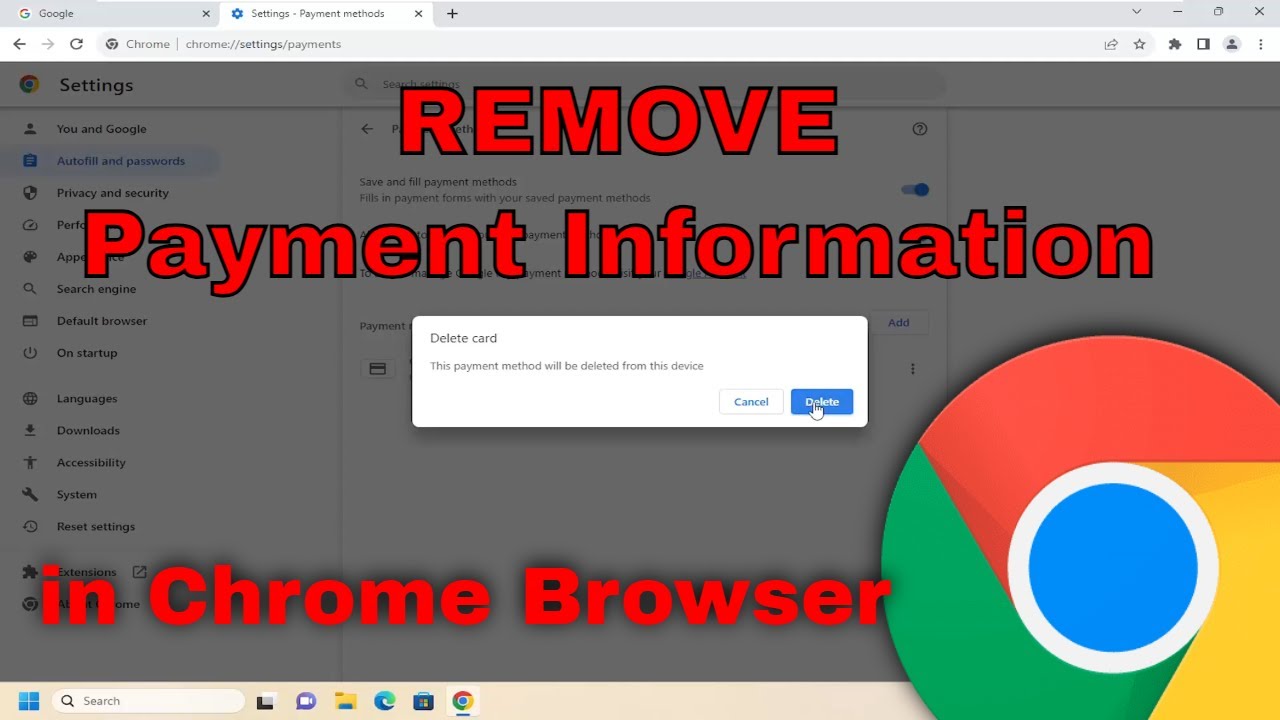Open Reset settings page
Viewport: 1280px width, 720px height.
(95, 526)
